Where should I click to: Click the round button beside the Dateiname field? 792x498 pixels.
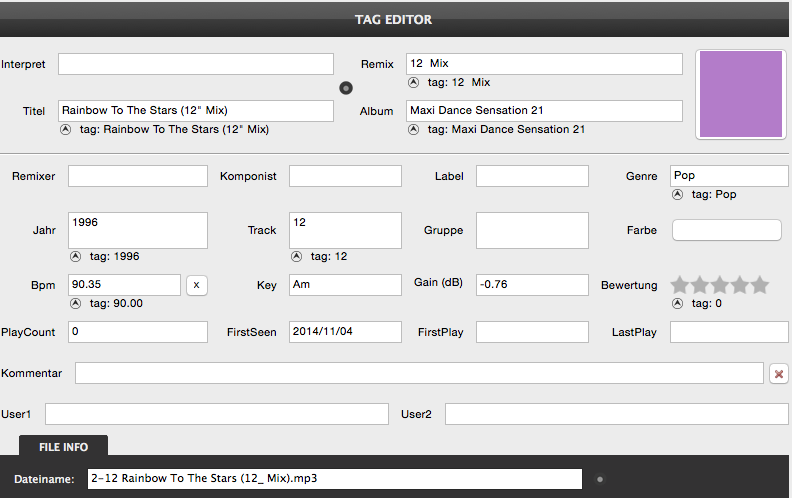(600, 479)
